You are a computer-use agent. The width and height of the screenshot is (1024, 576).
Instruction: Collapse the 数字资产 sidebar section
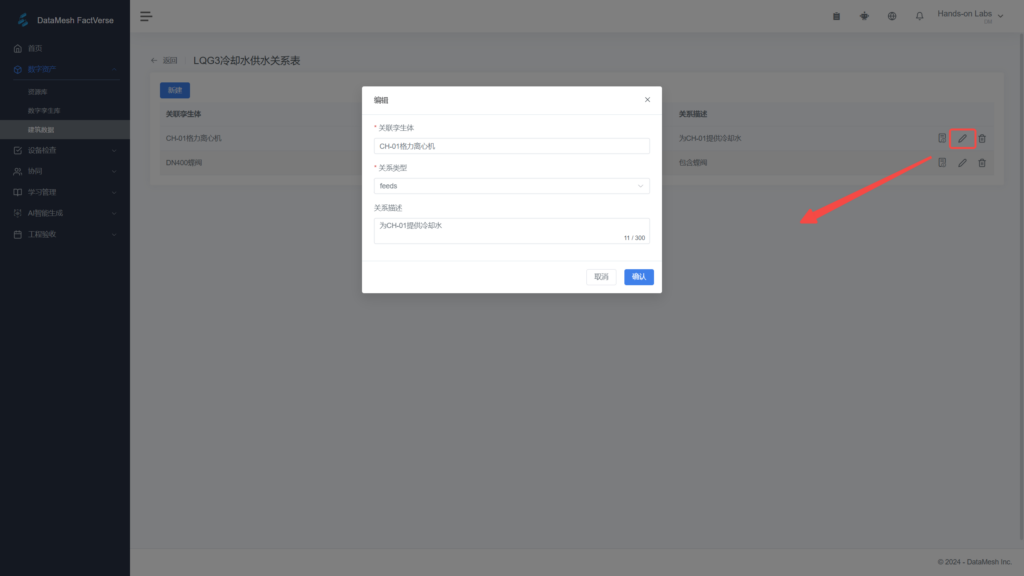pos(65,69)
